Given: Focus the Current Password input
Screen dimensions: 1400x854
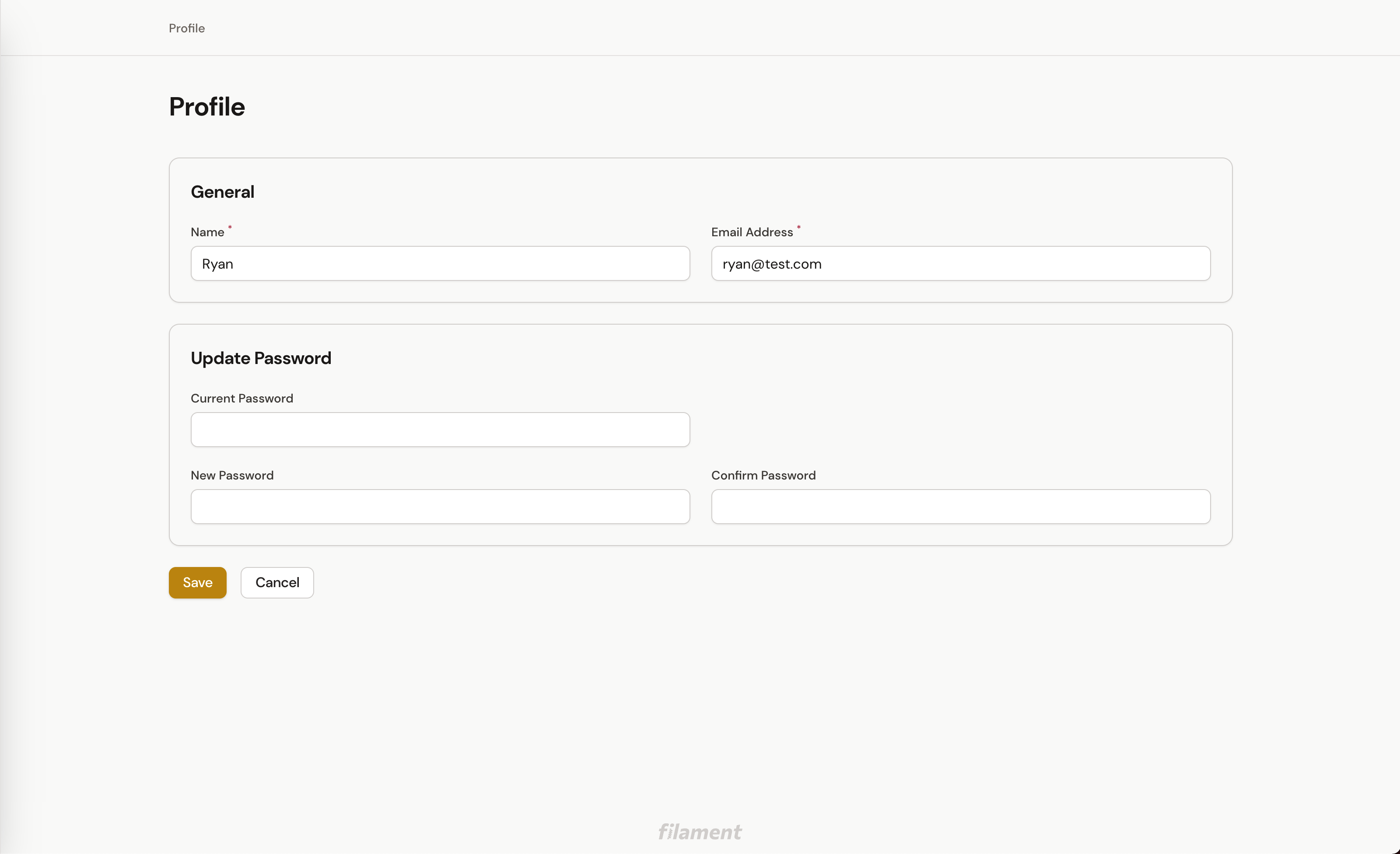Looking at the screenshot, I should pos(440,430).
